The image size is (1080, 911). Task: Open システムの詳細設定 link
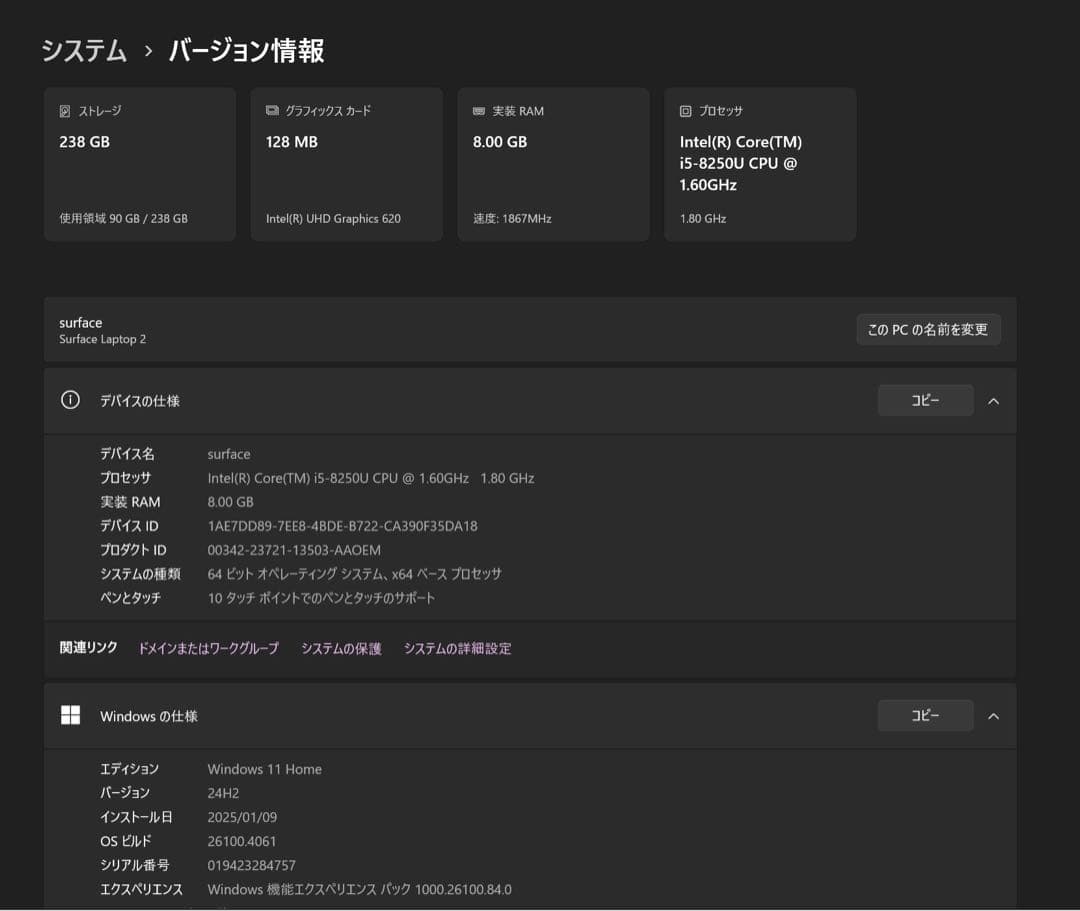pyautogui.click(x=457, y=648)
